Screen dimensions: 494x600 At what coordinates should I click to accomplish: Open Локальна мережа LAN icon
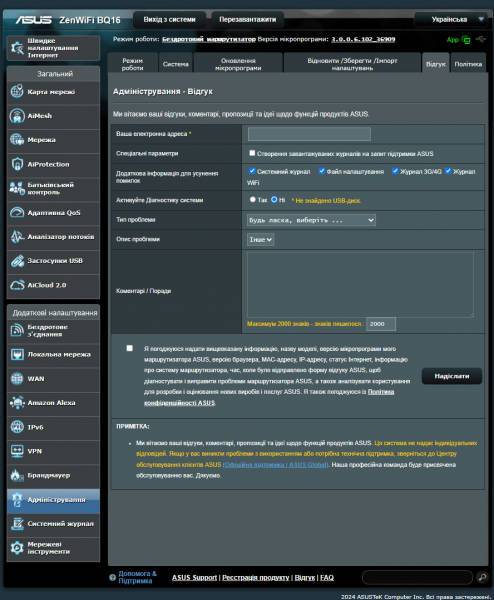tap(17, 354)
